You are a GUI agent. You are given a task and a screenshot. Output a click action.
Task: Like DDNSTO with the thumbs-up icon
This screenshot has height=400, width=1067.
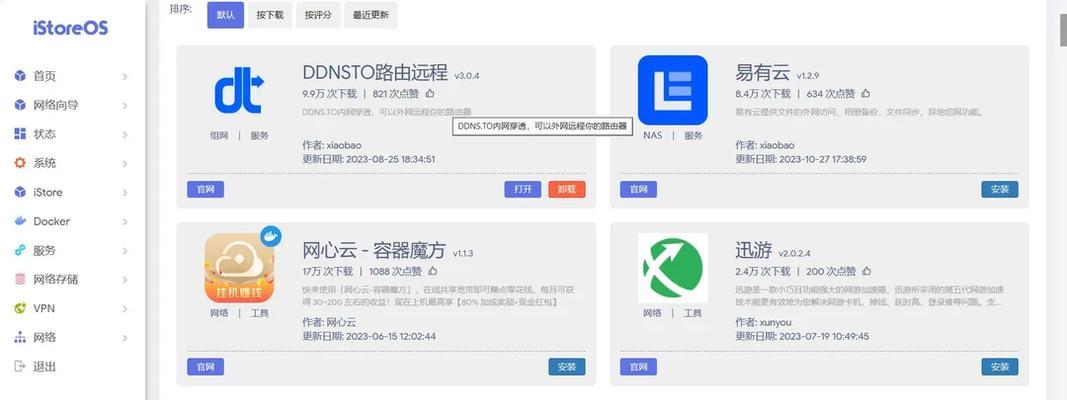click(x=430, y=93)
